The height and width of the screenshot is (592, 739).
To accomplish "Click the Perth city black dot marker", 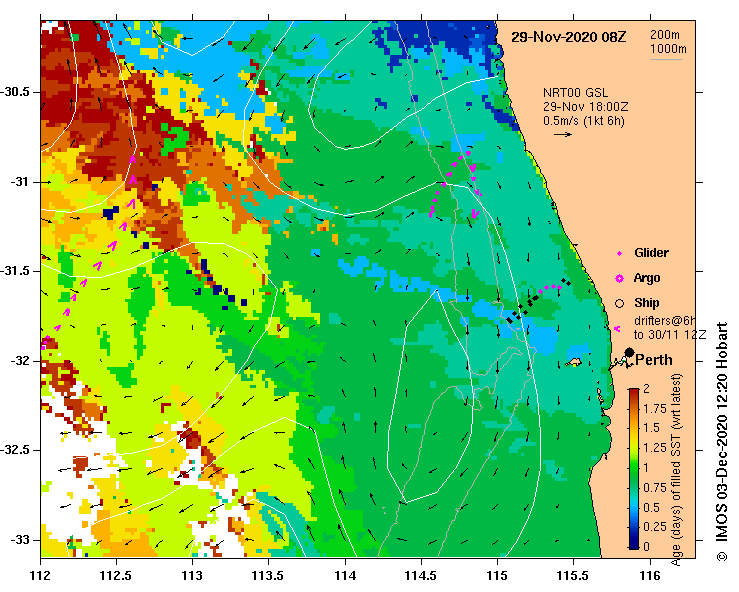I will coord(629,352).
